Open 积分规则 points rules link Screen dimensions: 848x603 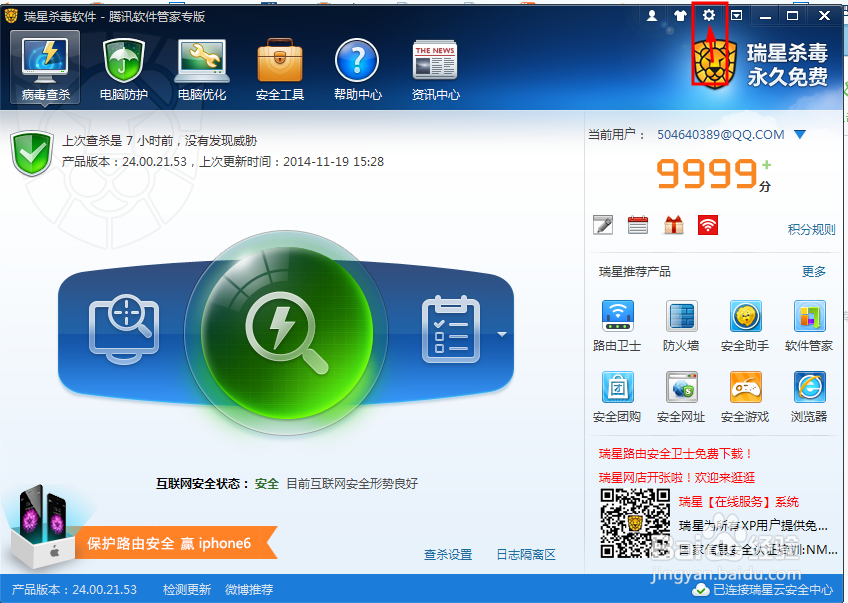(x=811, y=229)
